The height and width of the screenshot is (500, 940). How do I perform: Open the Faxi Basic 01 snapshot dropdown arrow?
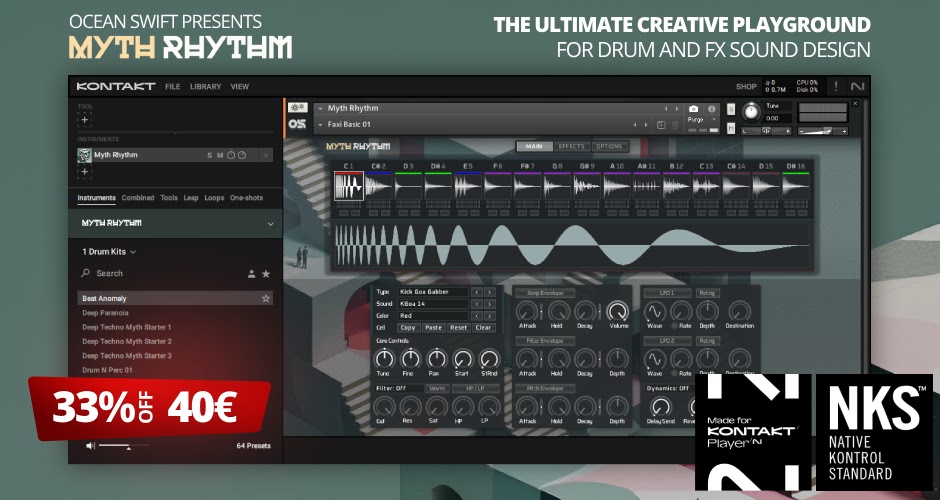click(x=321, y=125)
